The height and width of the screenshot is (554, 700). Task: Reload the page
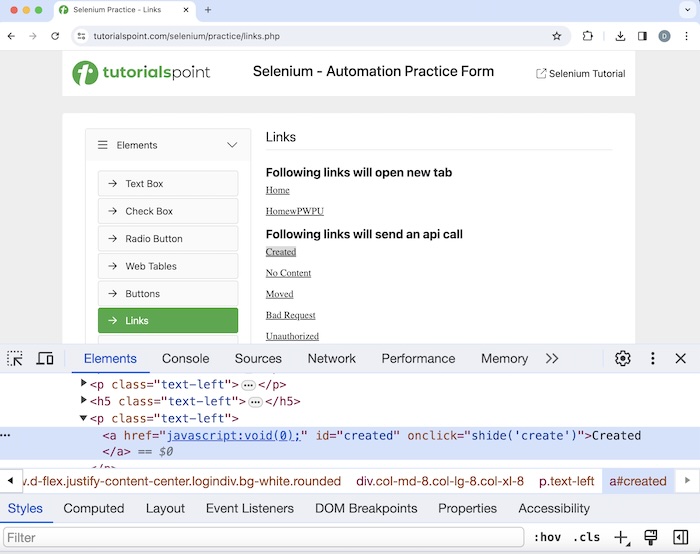tap(55, 36)
